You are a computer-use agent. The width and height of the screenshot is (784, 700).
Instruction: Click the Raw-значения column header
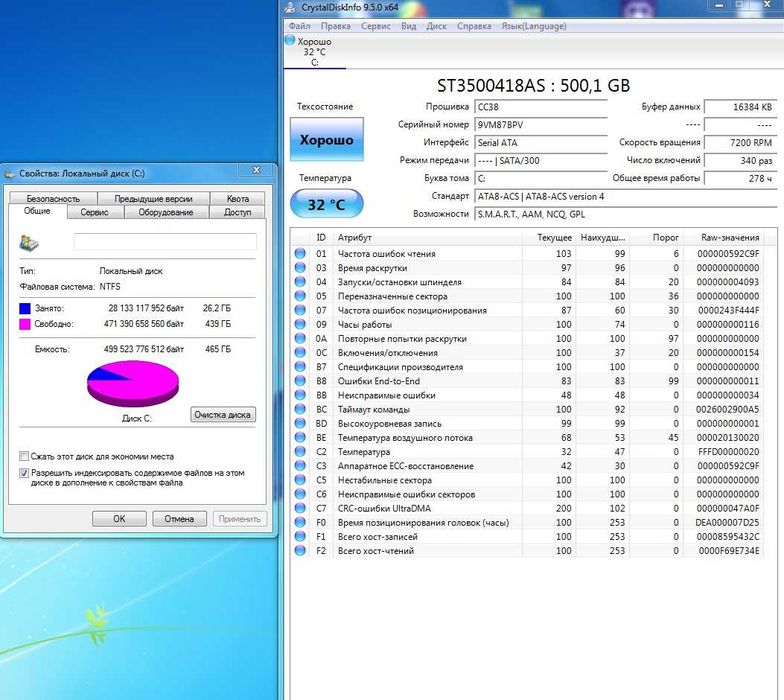723,238
